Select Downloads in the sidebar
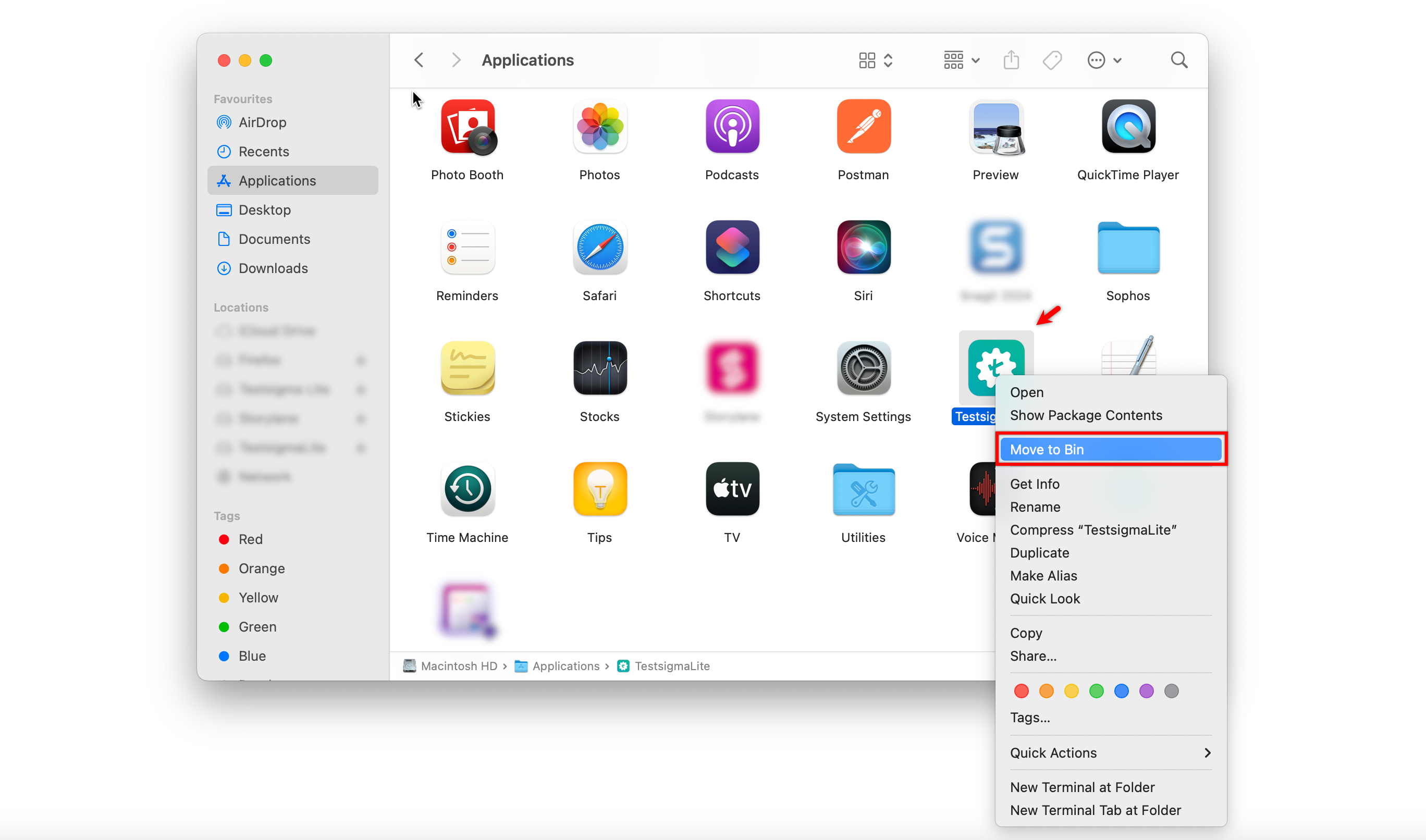This screenshot has height=840, width=1426. [x=272, y=268]
